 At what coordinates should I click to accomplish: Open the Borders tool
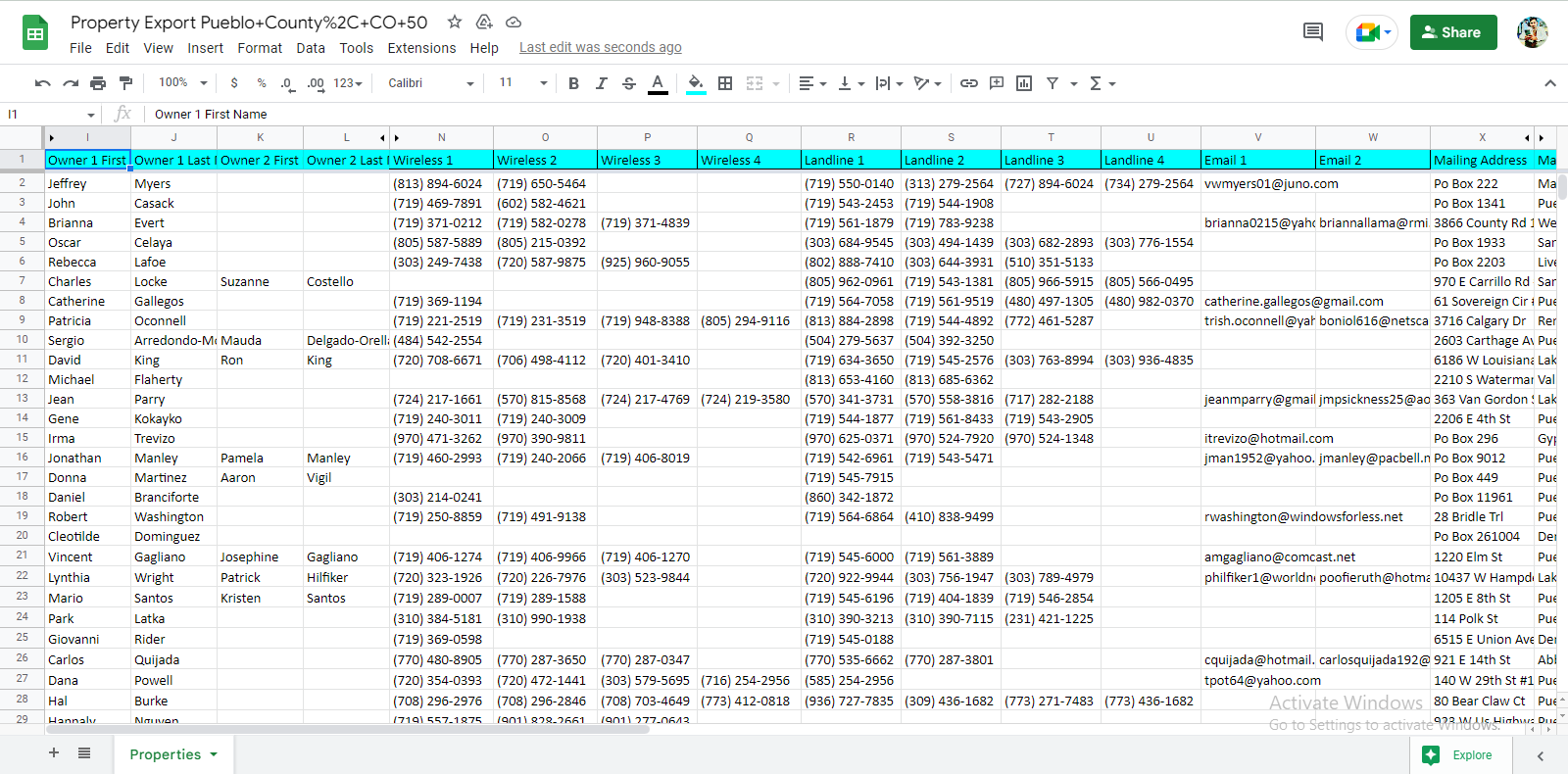pos(725,83)
